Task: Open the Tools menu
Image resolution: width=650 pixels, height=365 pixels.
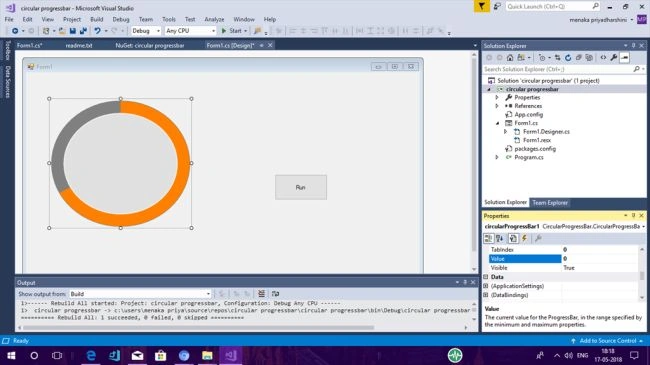Action: click(x=169, y=19)
